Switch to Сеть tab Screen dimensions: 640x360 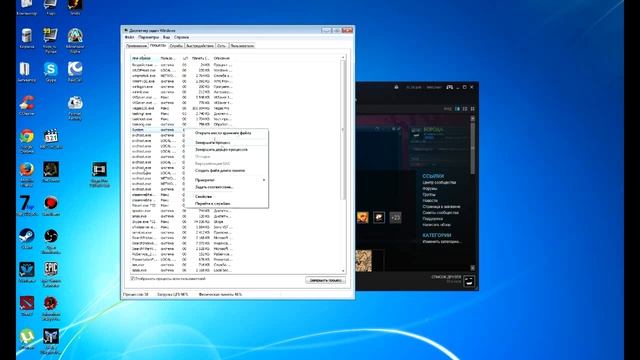(221, 46)
